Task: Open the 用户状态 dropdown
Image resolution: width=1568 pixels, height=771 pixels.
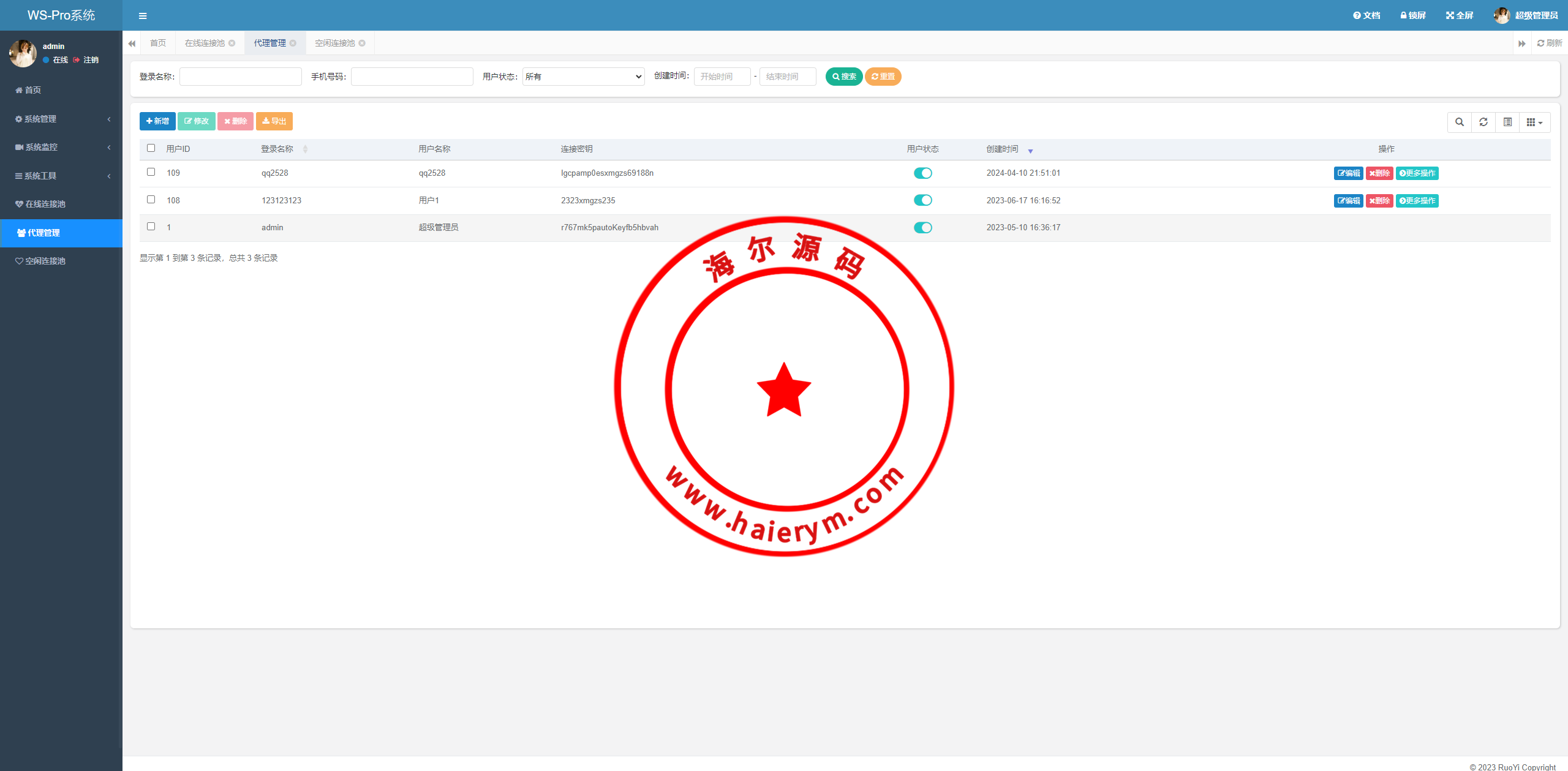Action: click(x=583, y=77)
